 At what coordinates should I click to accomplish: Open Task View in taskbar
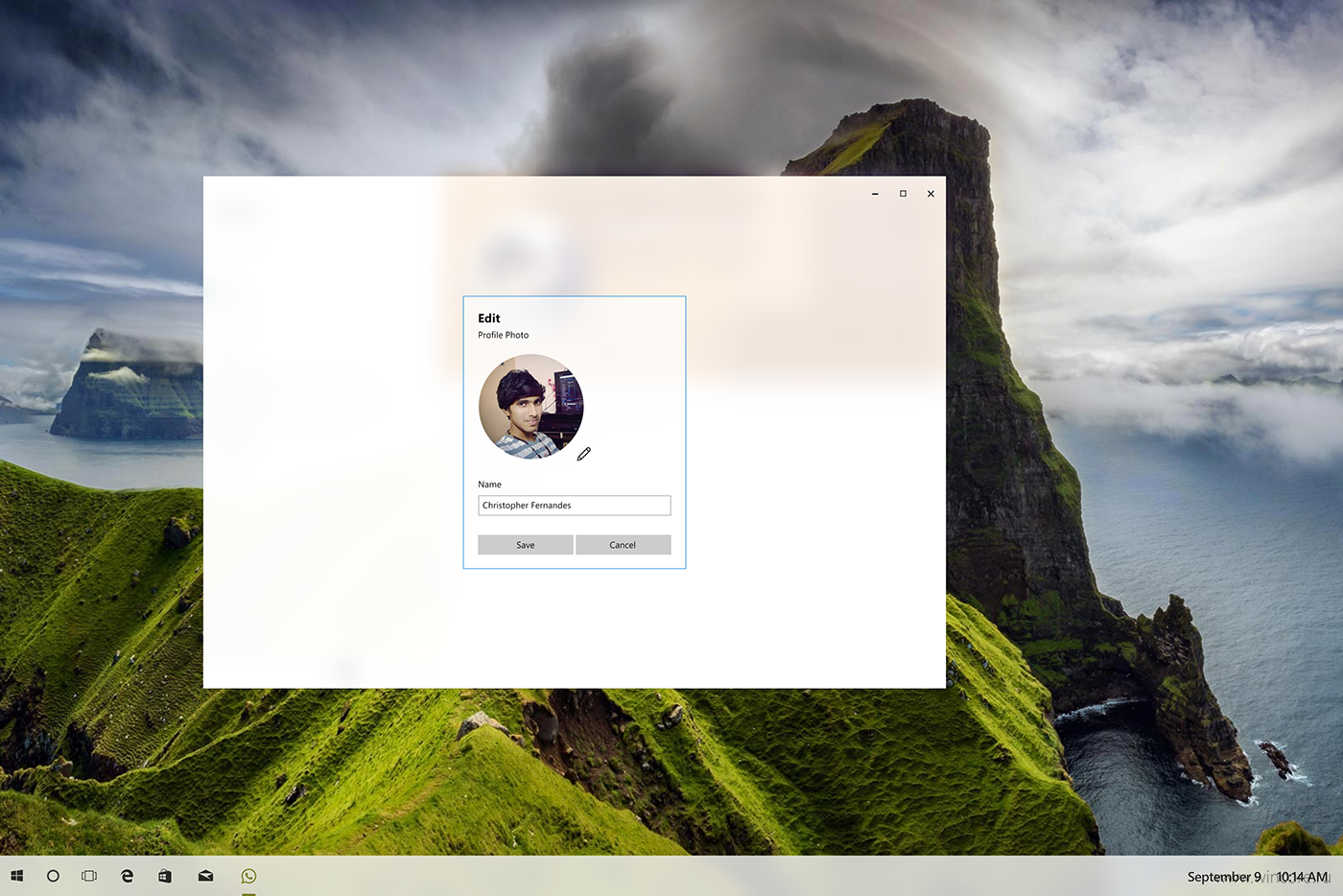(x=89, y=876)
